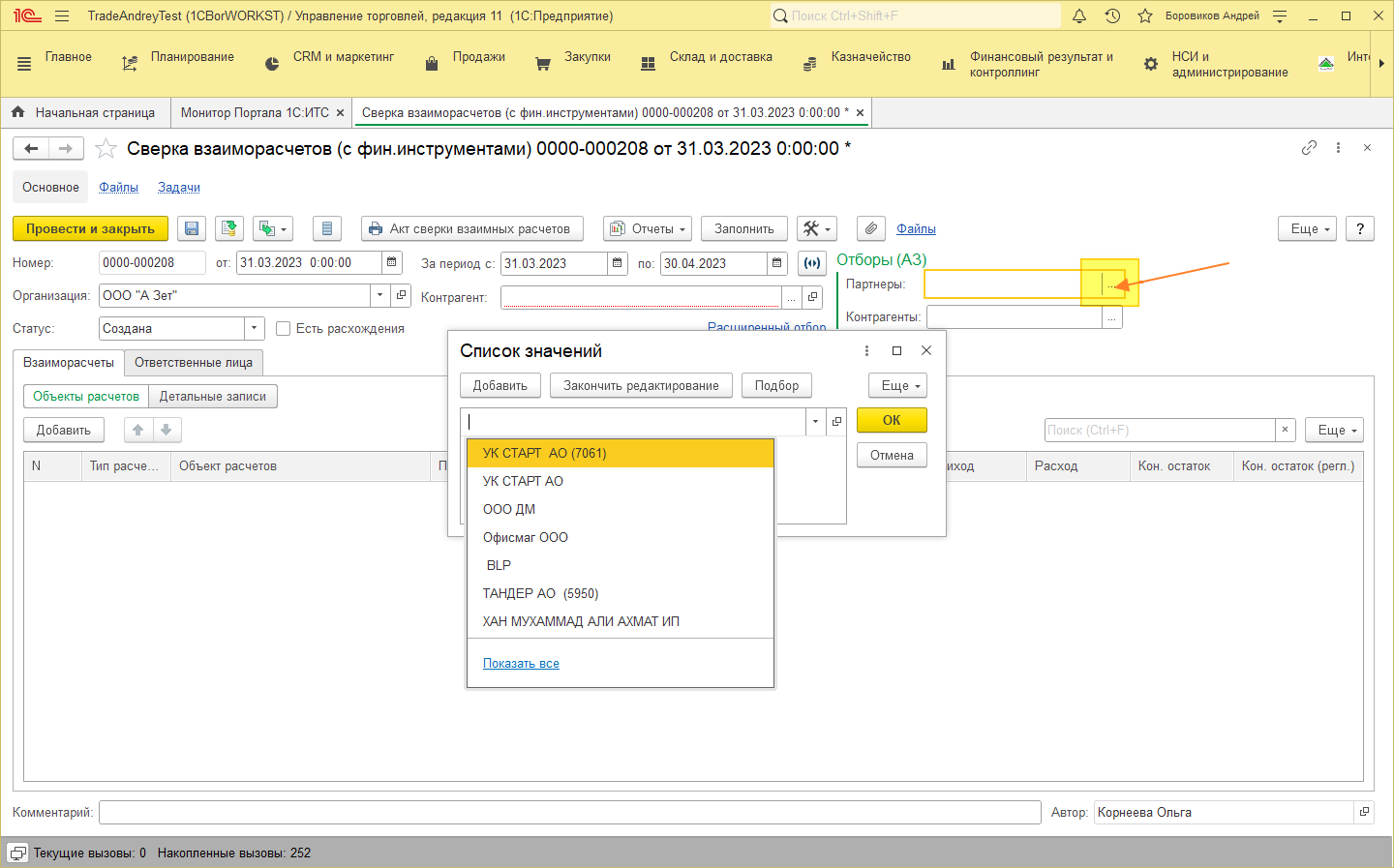Expand the Отчеты dropdown menu
Image resolution: width=1394 pixels, height=868 pixels.
point(648,228)
